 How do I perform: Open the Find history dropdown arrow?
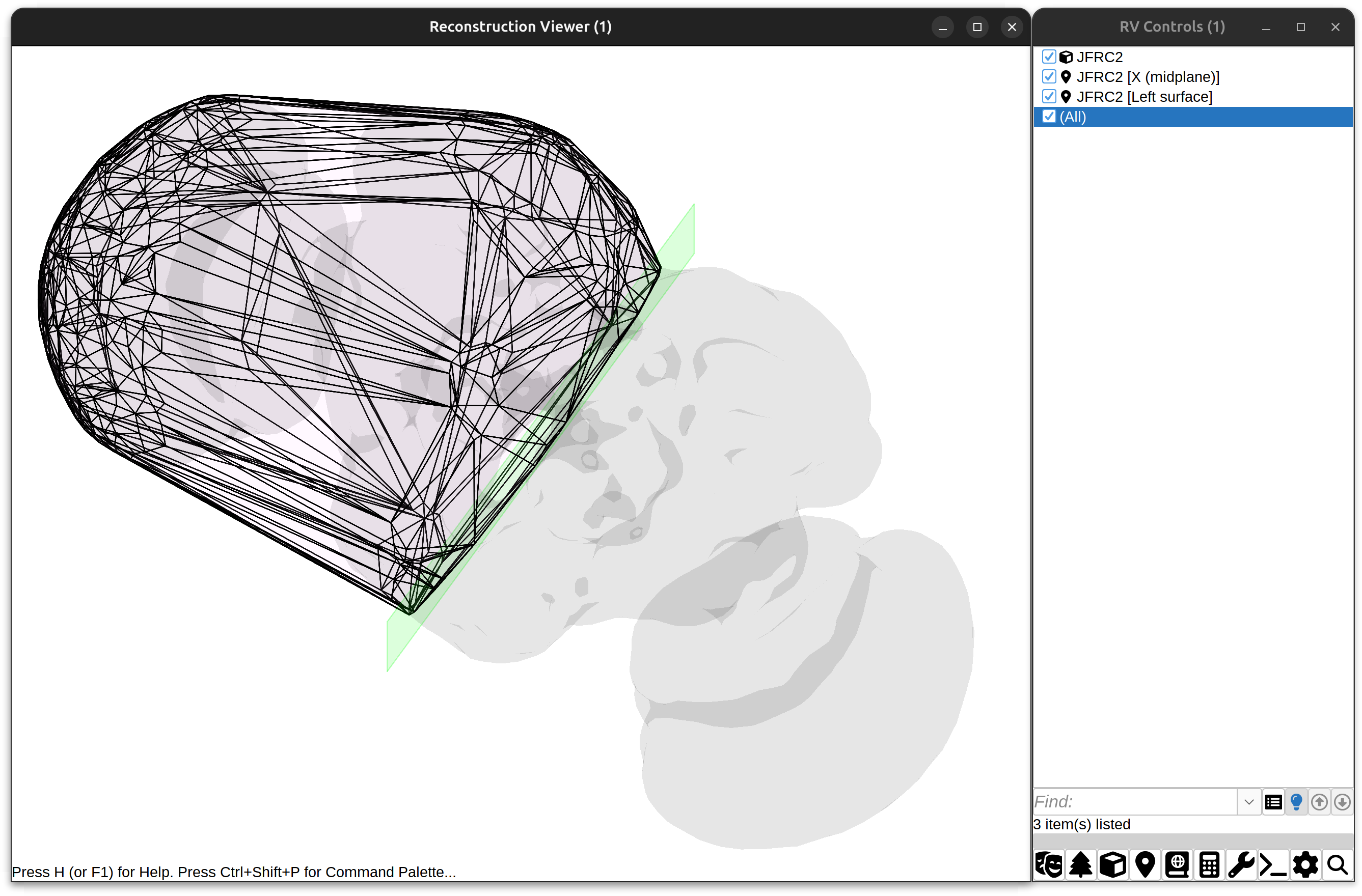pos(1249,802)
